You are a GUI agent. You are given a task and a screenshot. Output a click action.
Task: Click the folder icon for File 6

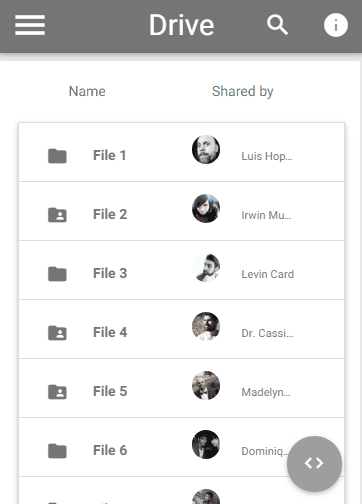click(x=57, y=451)
